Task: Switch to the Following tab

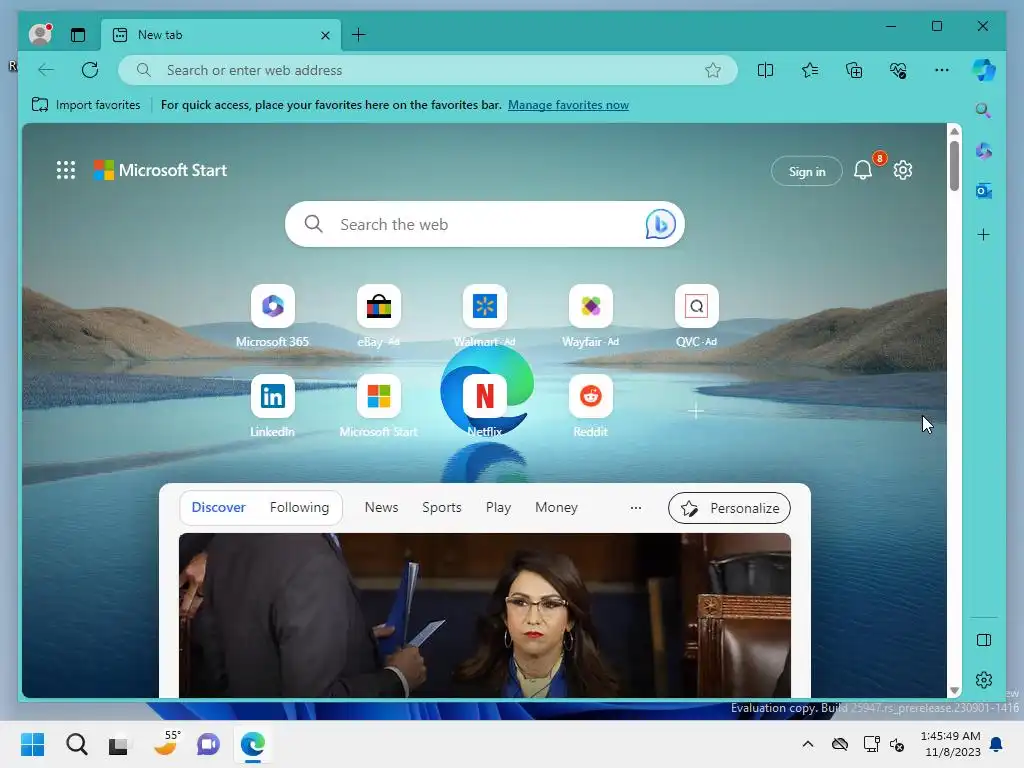Action: coord(299,507)
